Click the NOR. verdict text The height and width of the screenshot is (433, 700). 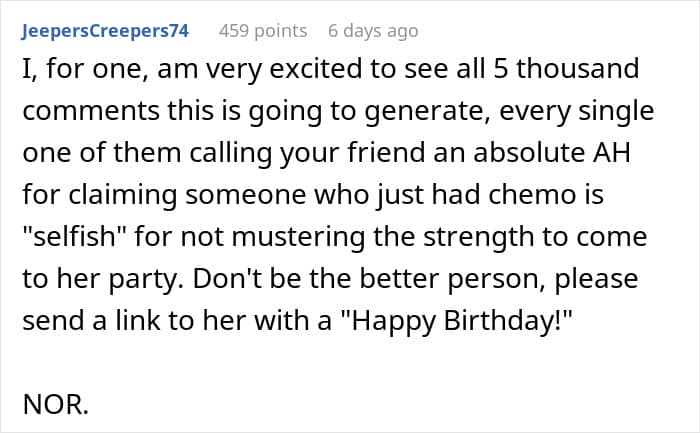pyautogui.click(x=55, y=404)
